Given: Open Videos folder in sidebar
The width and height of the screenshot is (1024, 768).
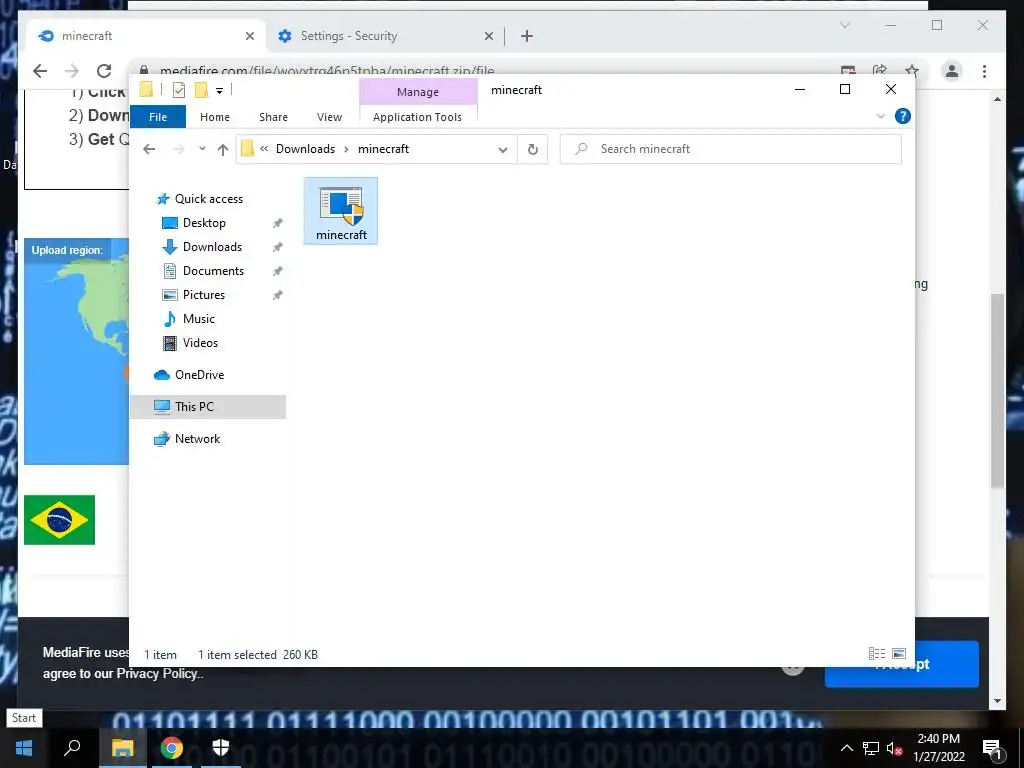Looking at the screenshot, I should pos(200,343).
